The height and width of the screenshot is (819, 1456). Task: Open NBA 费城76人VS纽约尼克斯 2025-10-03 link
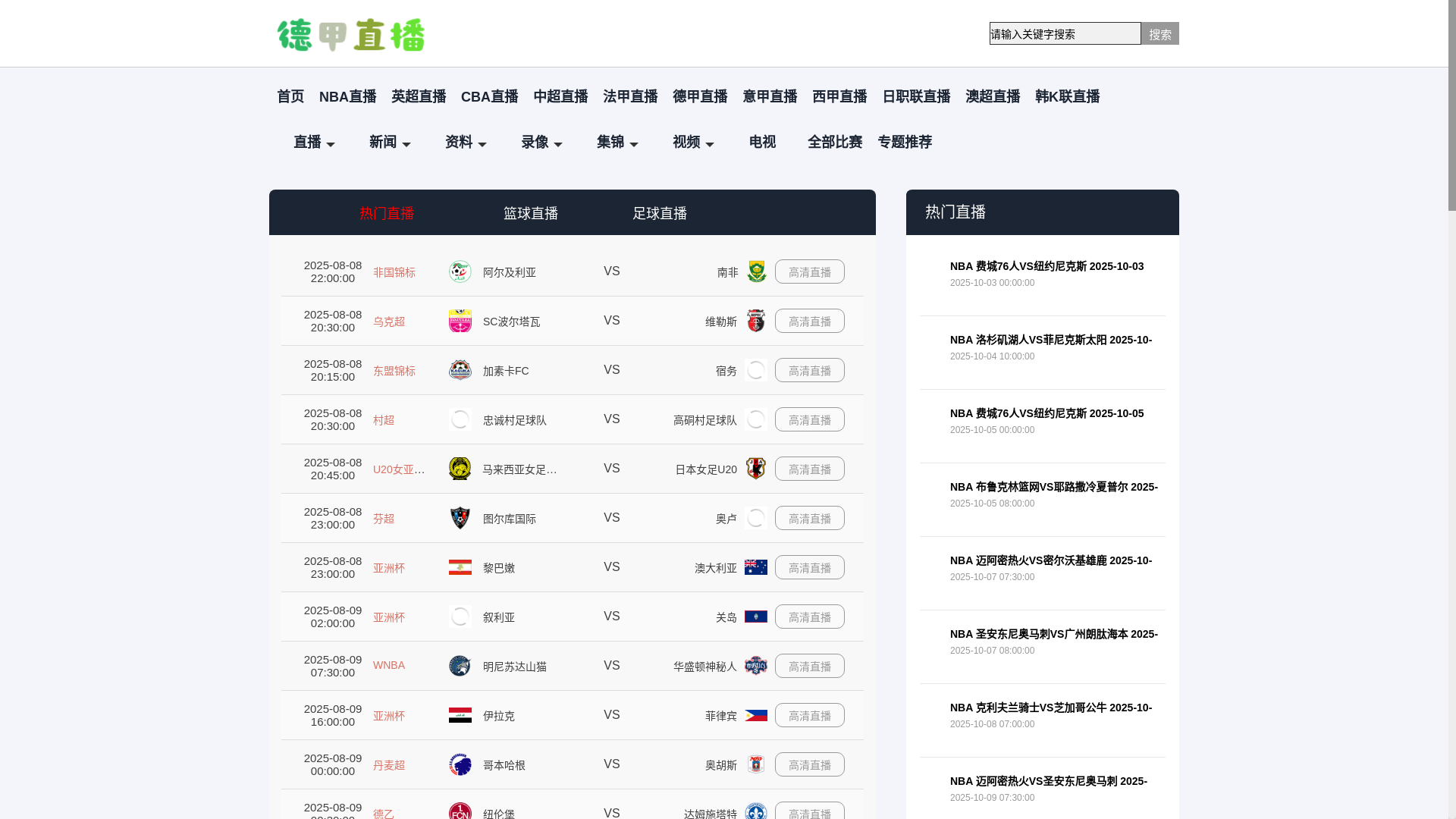(x=1046, y=266)
